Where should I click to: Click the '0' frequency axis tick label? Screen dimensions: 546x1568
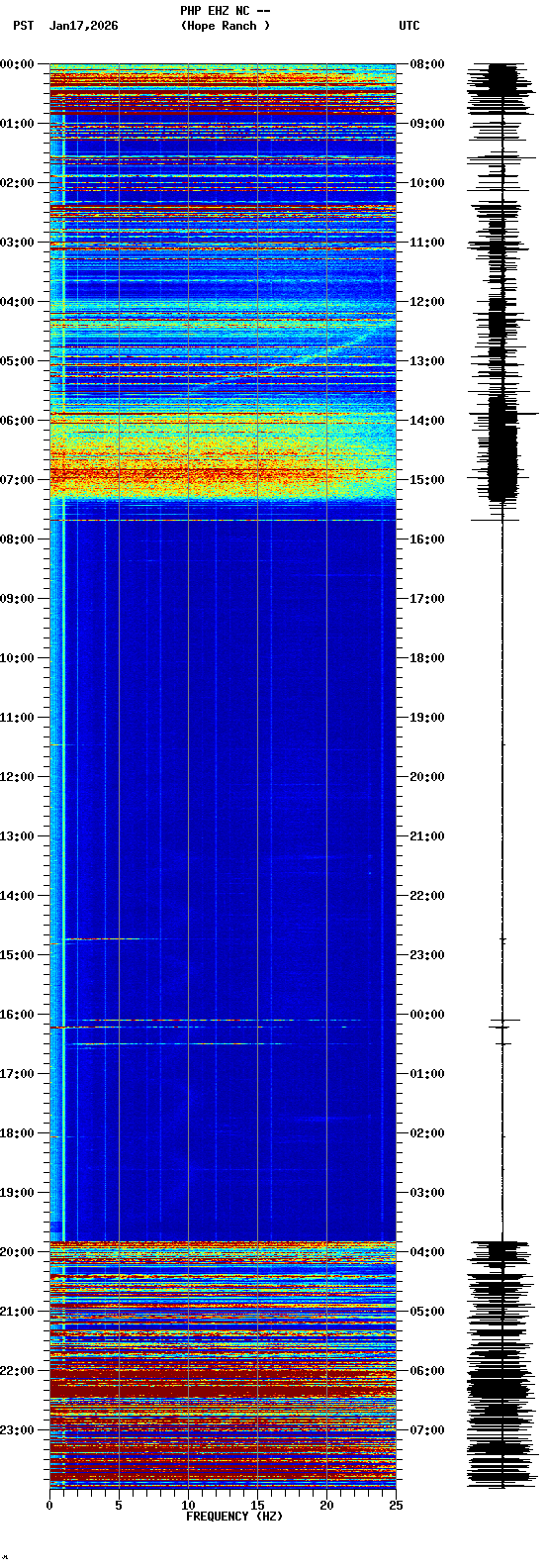coord(49,1506)
